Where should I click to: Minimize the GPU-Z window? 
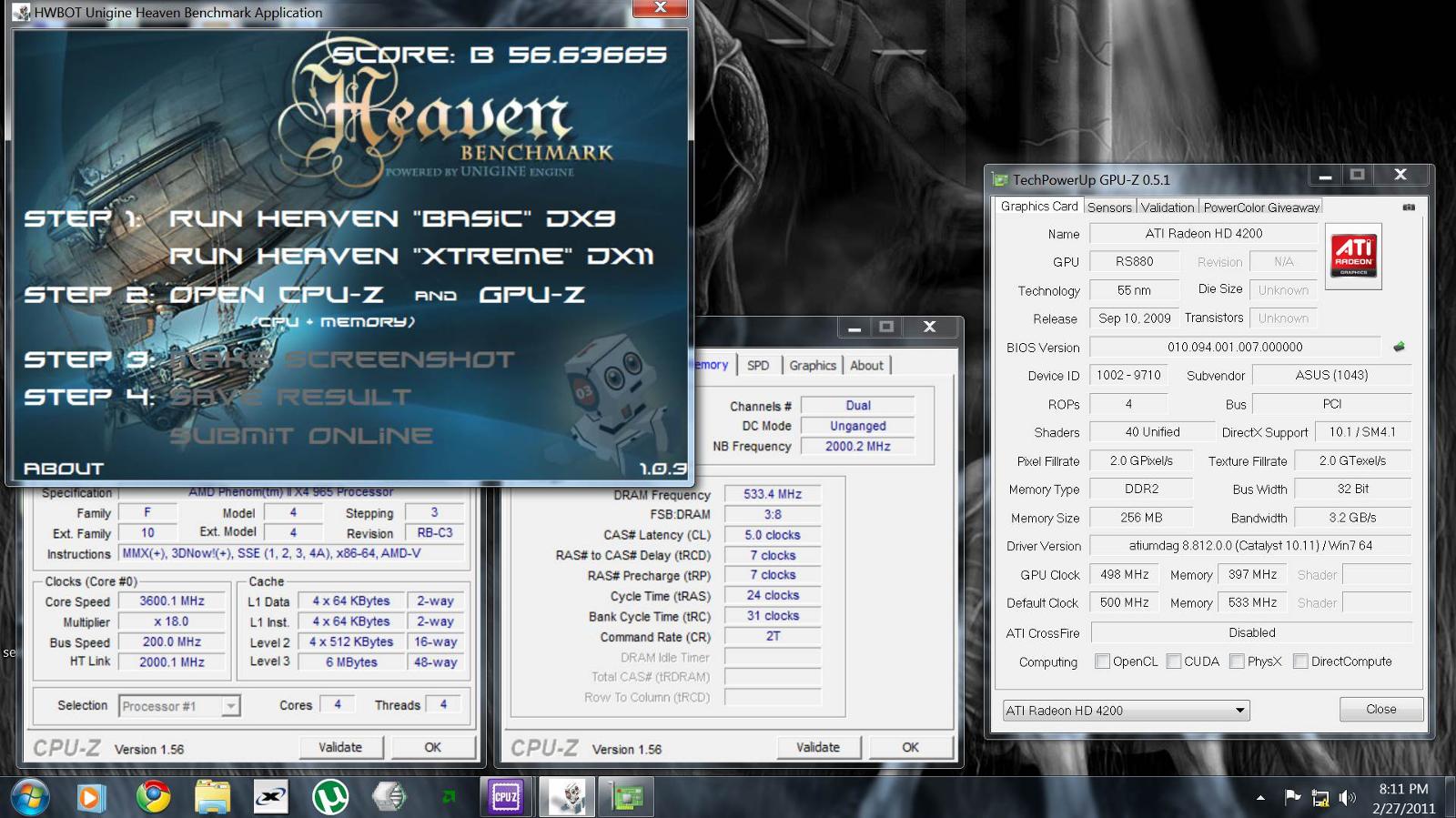[1325, 175]
